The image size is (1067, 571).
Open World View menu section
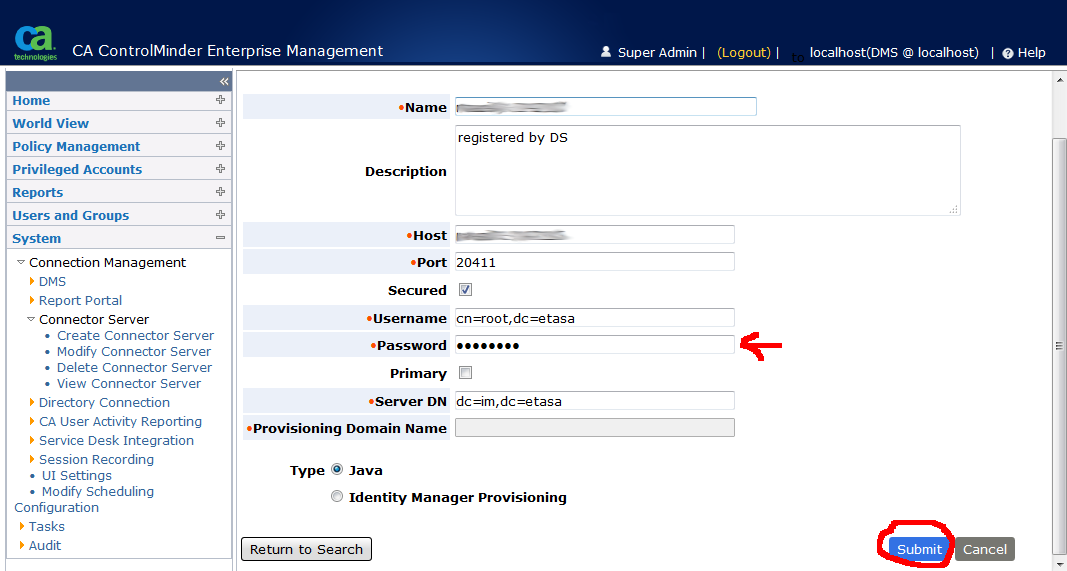click(x=50, y=123)
